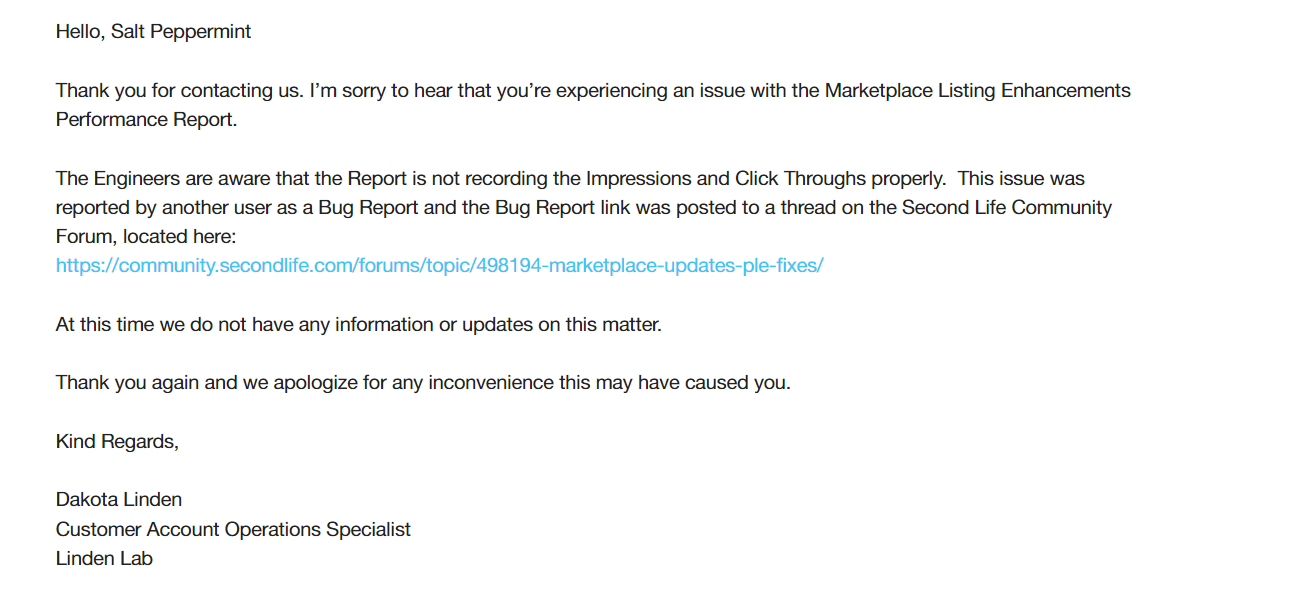Click the "Linden Lab" company line
Screen dimensions: 1312x589
tap(104, 559)
